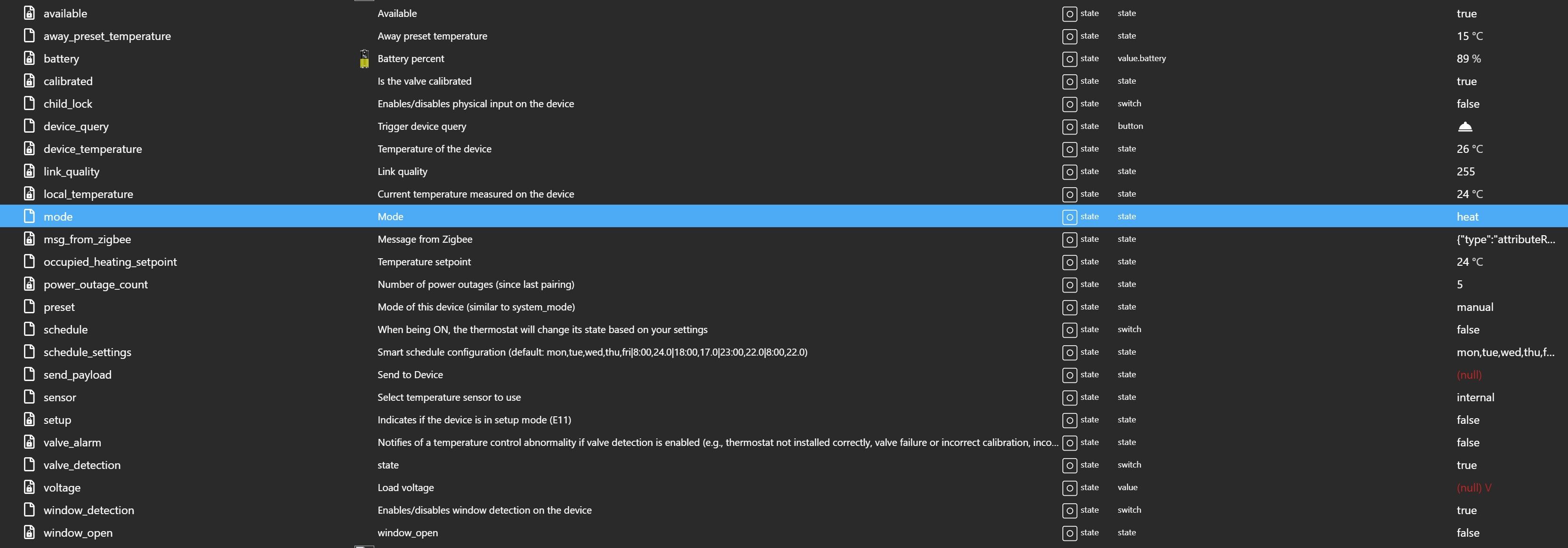The width and height of the screenshot is (1568, 548).
Task: Open the truncated schedule_settings value
Action: 1505,352
